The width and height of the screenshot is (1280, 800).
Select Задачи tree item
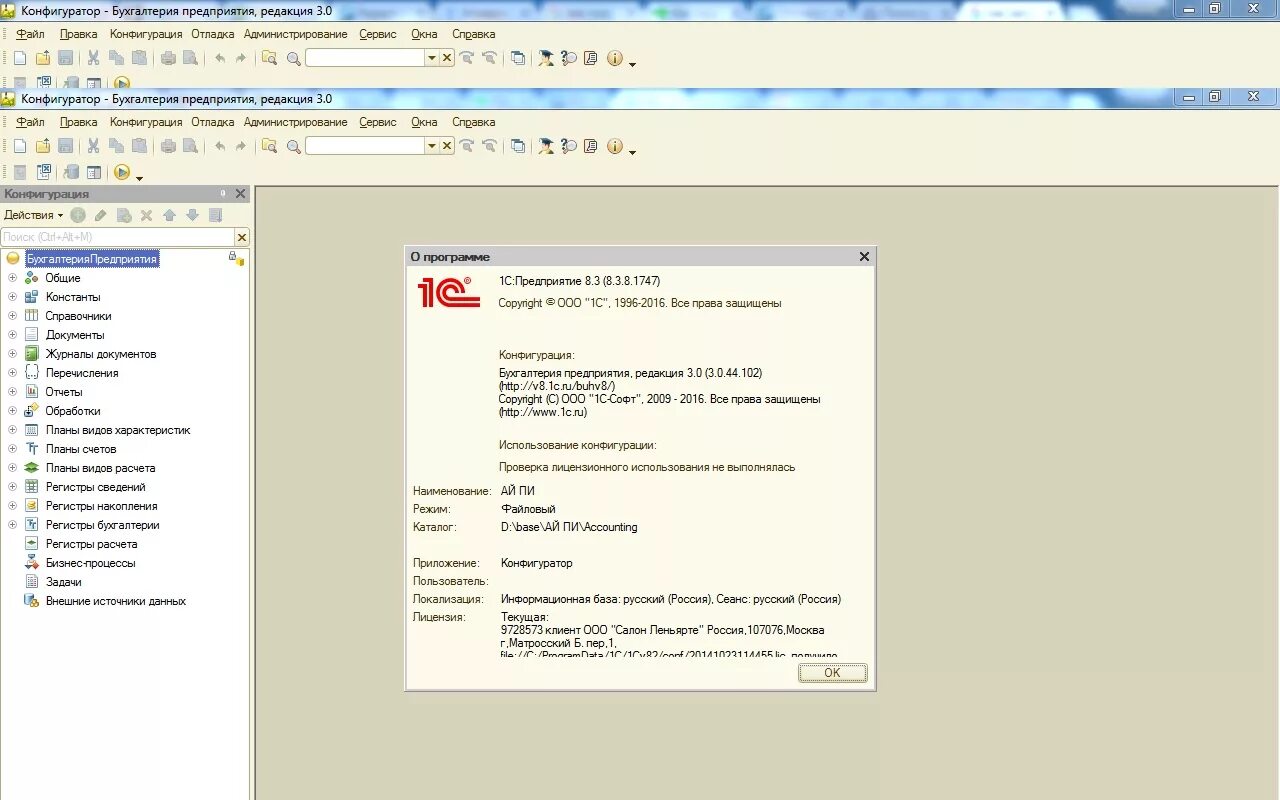tap(64, 582)
